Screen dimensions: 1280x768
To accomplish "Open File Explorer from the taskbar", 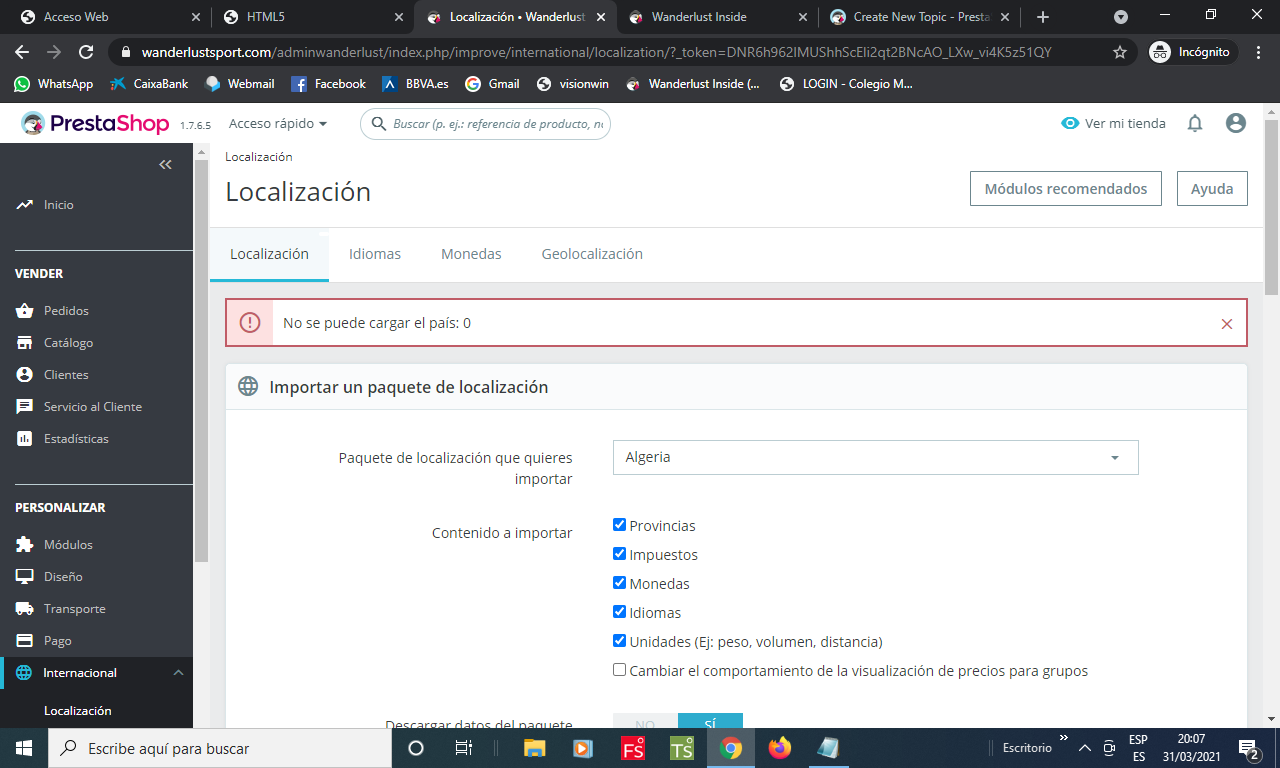I will click(x=535, y=748).
